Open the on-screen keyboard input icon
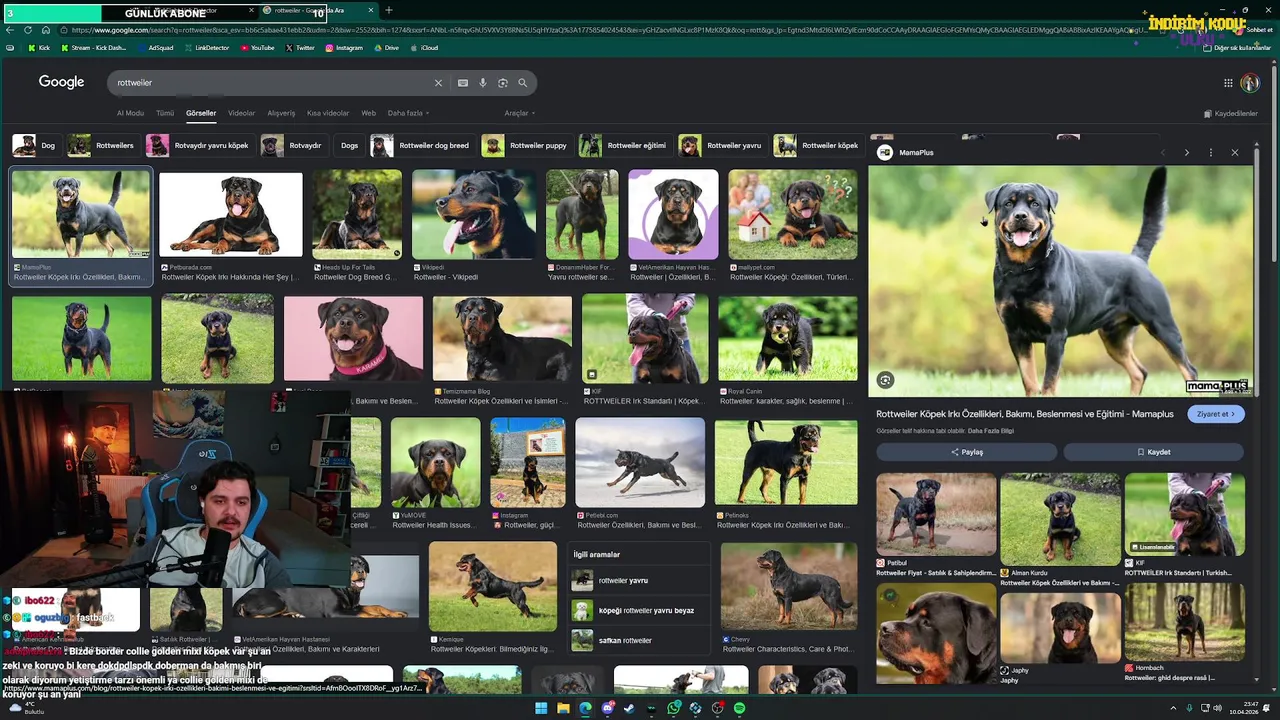Image resolution: width=1280 pixels, height=720 pixels. tap(463, 83)
